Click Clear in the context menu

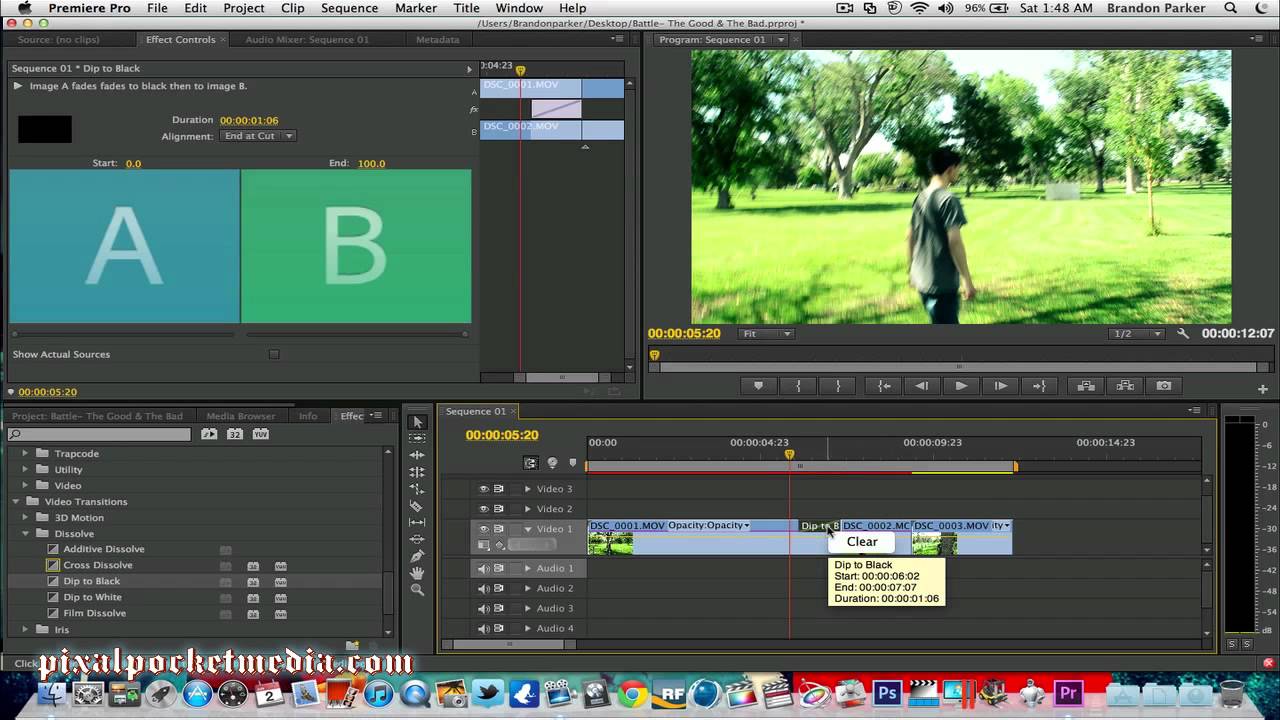pos(862,542)
